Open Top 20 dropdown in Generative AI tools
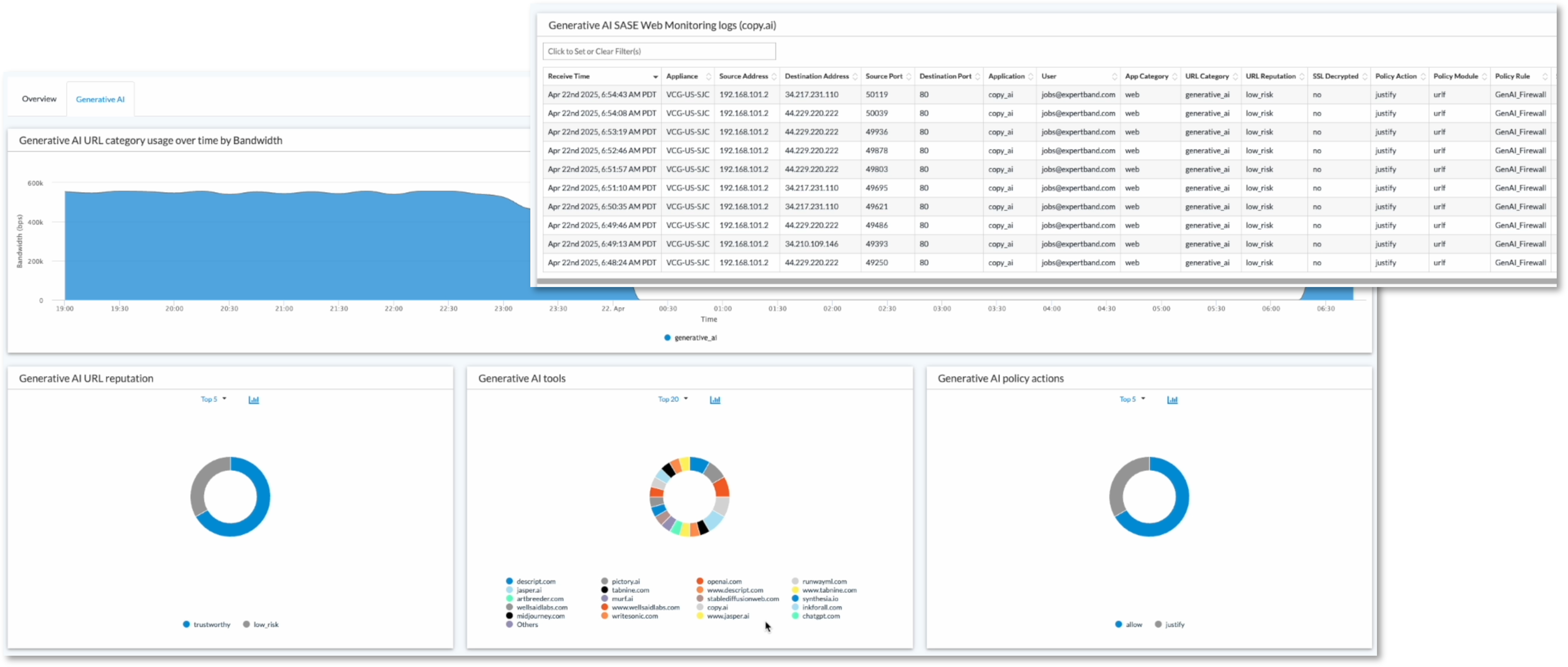1568x667 pixels. pyautogui.click(x=673, y=399)
